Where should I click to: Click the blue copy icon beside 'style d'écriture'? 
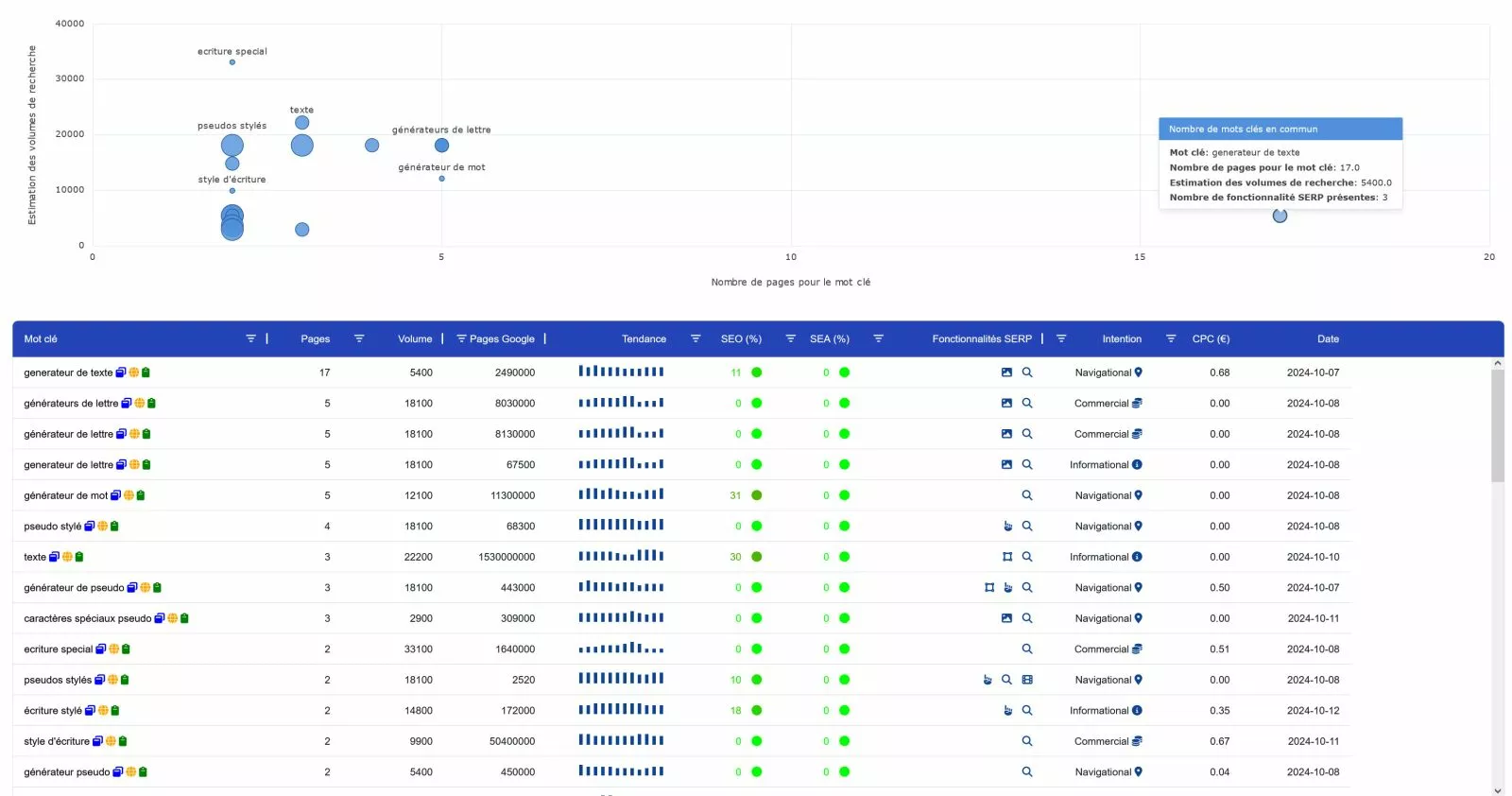point(97,741)
